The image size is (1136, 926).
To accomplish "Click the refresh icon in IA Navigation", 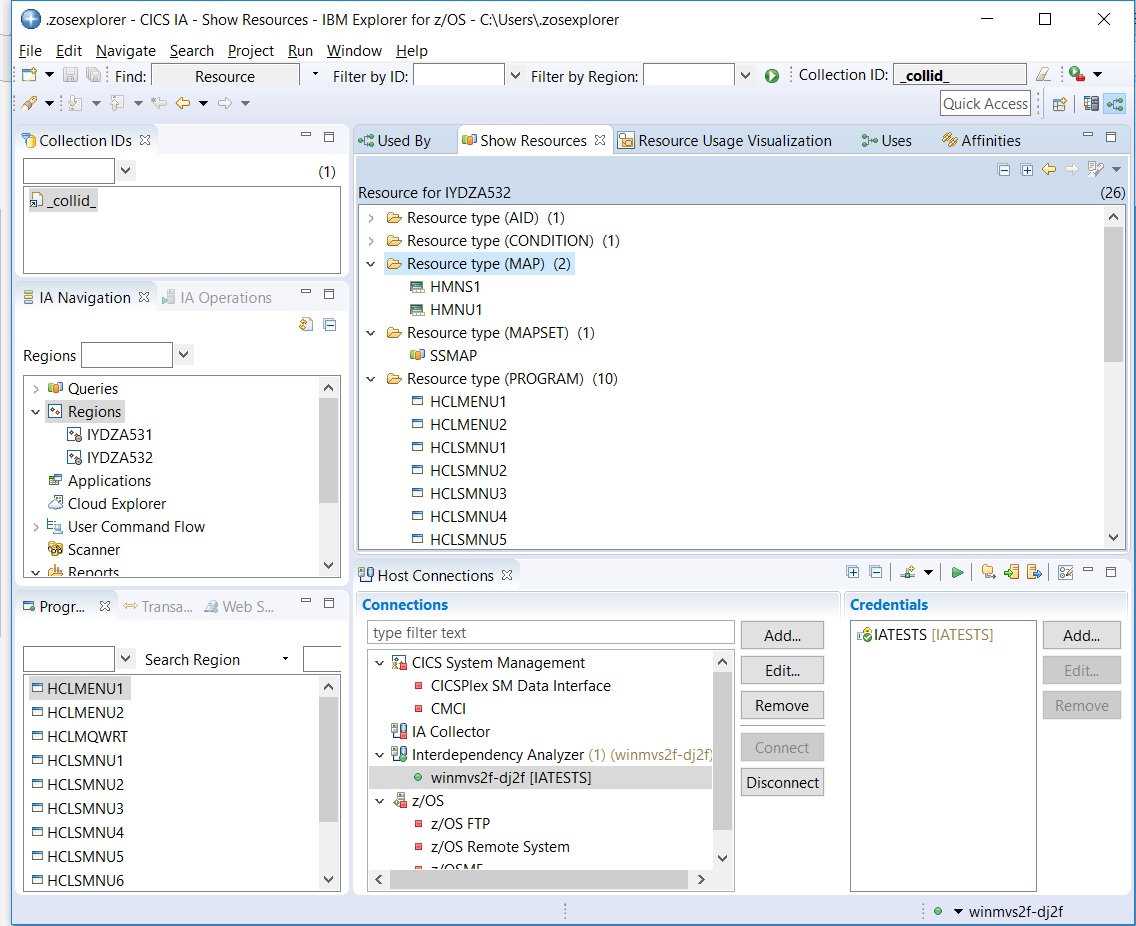I will [306, 324].
